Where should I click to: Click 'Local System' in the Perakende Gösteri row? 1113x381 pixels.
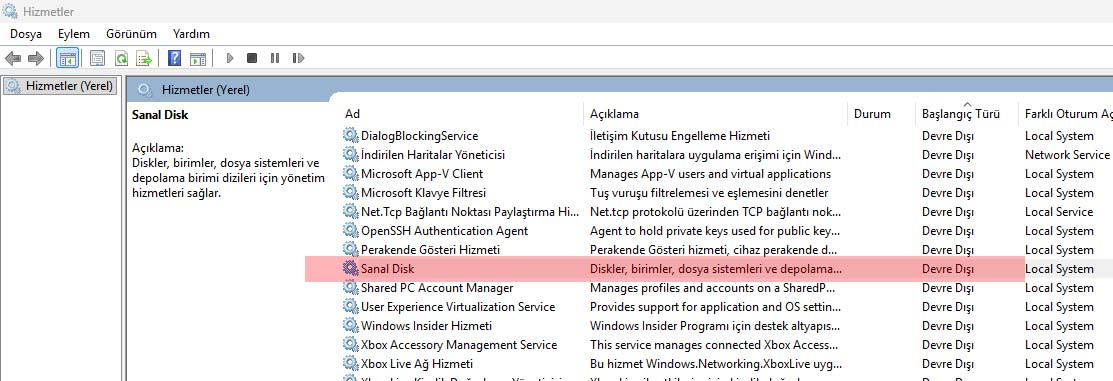(1059, 250)
